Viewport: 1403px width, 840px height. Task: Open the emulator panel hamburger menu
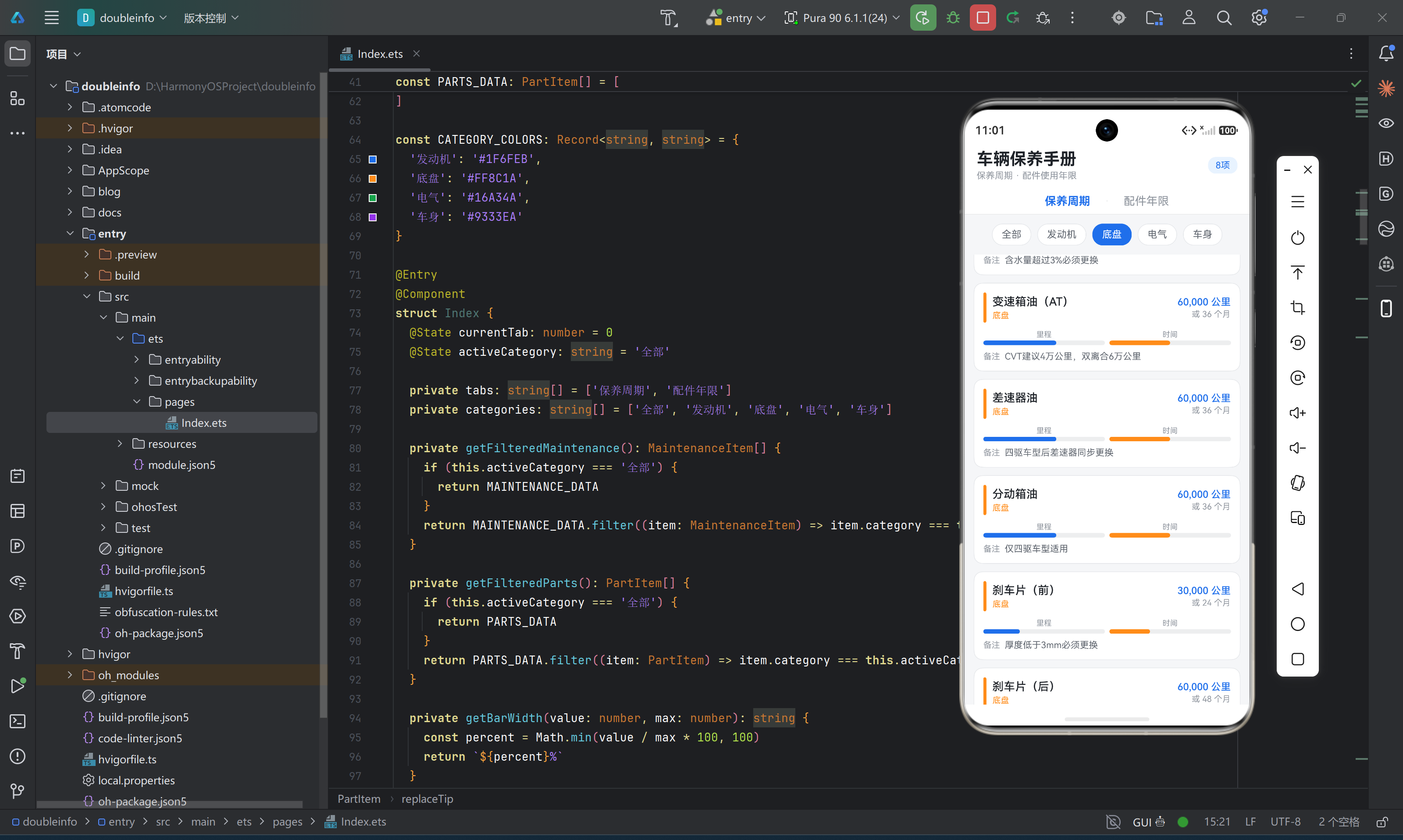1297,202
